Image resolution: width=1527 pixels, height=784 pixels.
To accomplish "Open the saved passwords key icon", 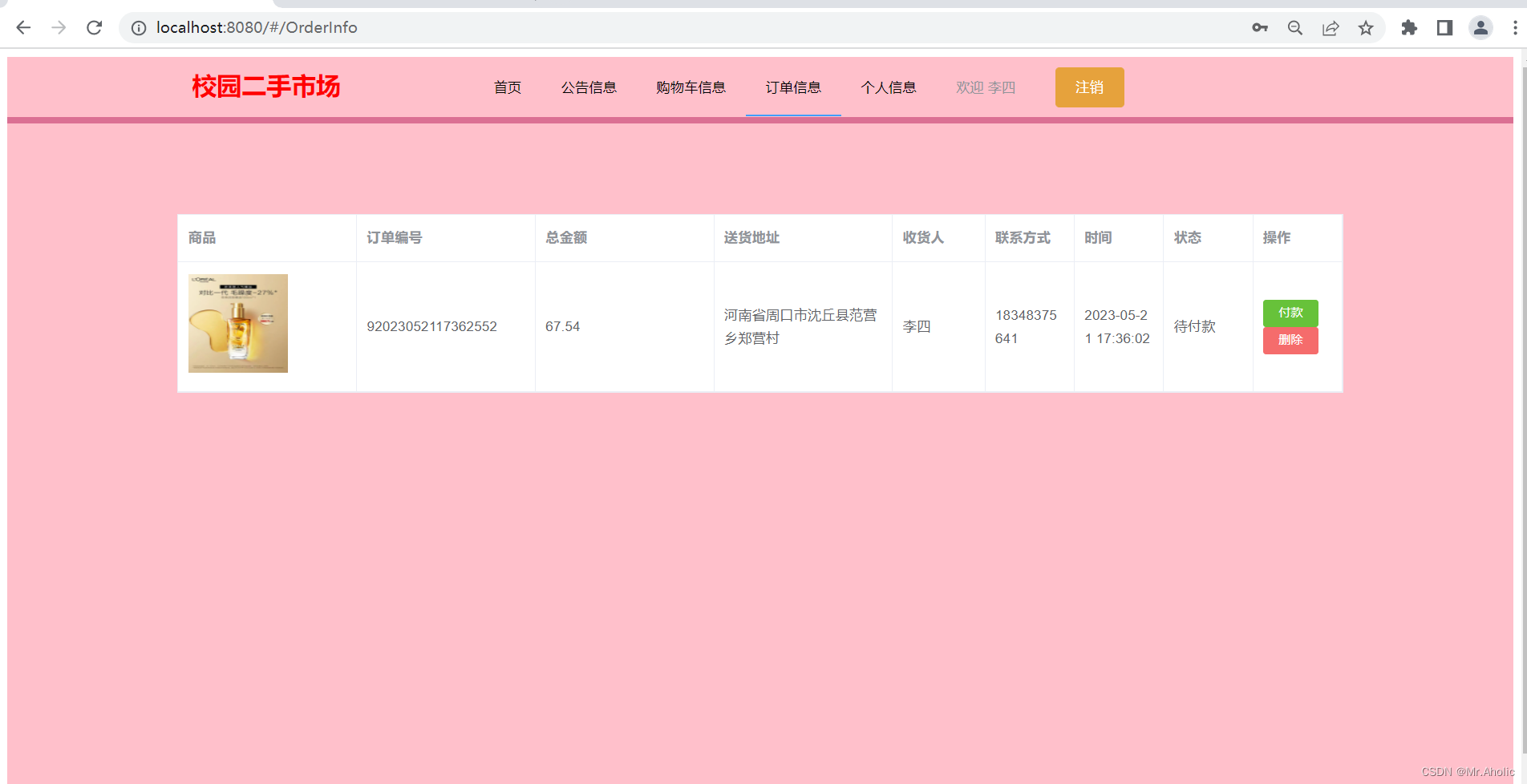I will point(1260,28).
